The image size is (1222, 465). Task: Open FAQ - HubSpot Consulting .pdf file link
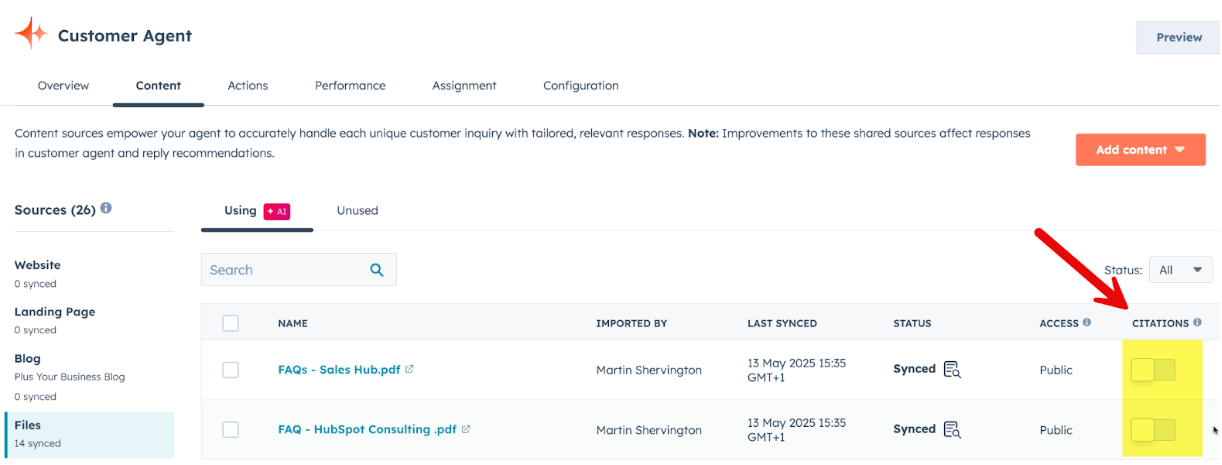(367, 430)
